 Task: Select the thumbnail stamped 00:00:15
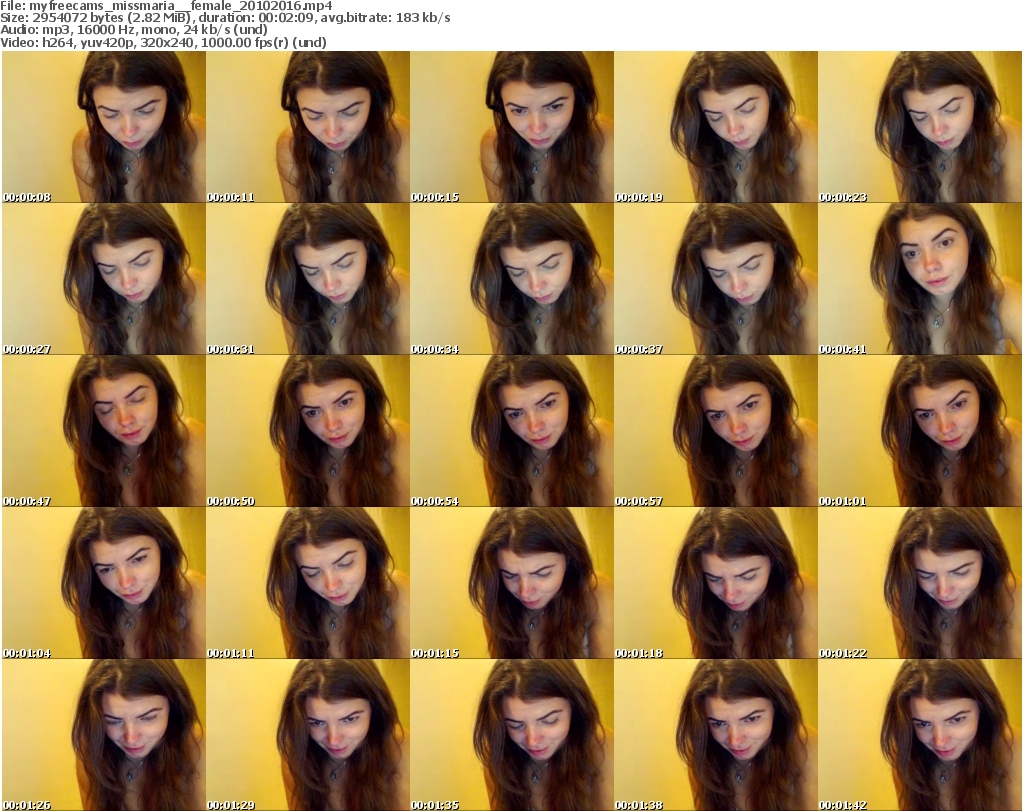[x=512, y=127]
